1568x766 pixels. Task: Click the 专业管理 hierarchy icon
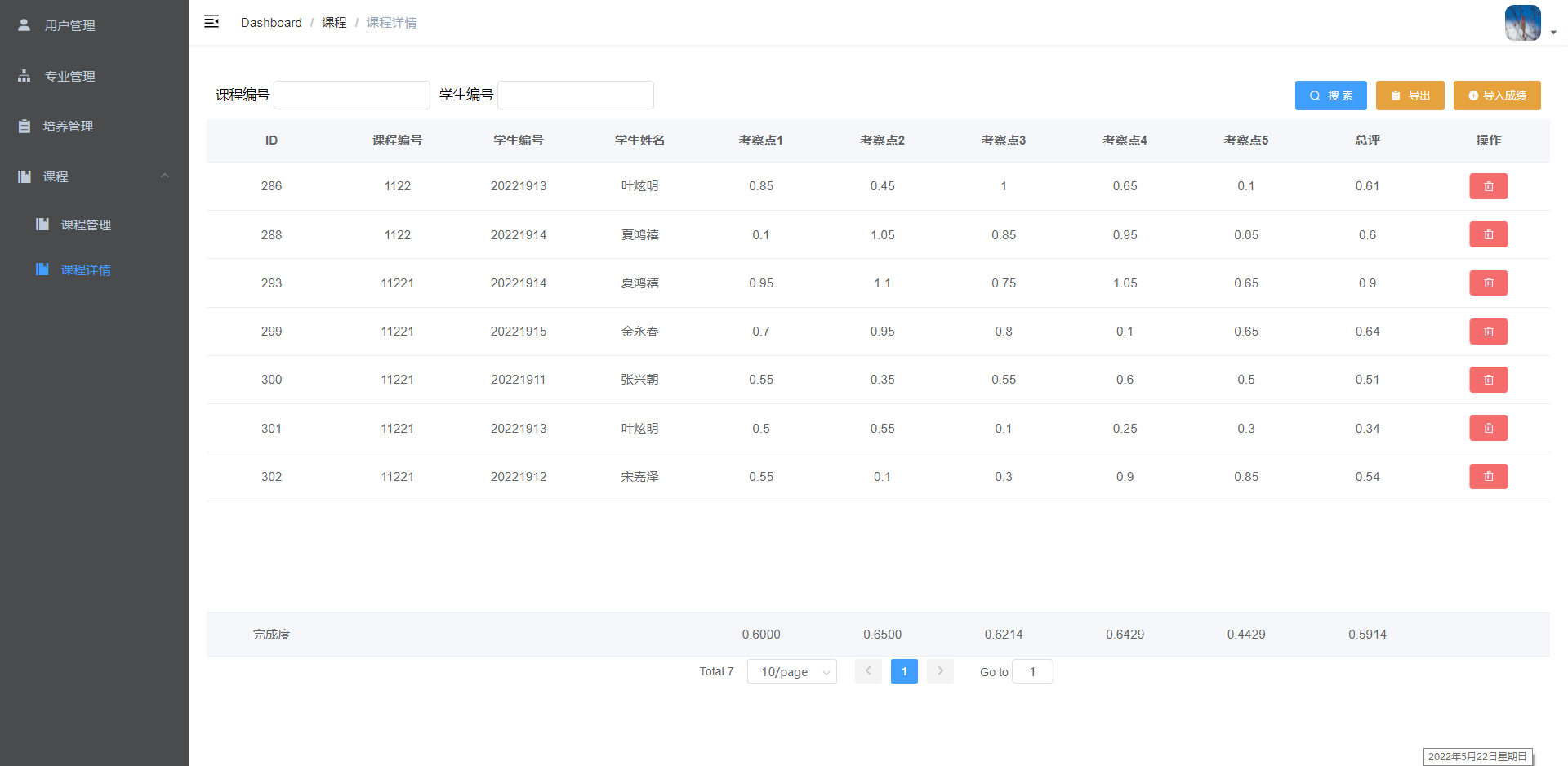coord(24,76)
